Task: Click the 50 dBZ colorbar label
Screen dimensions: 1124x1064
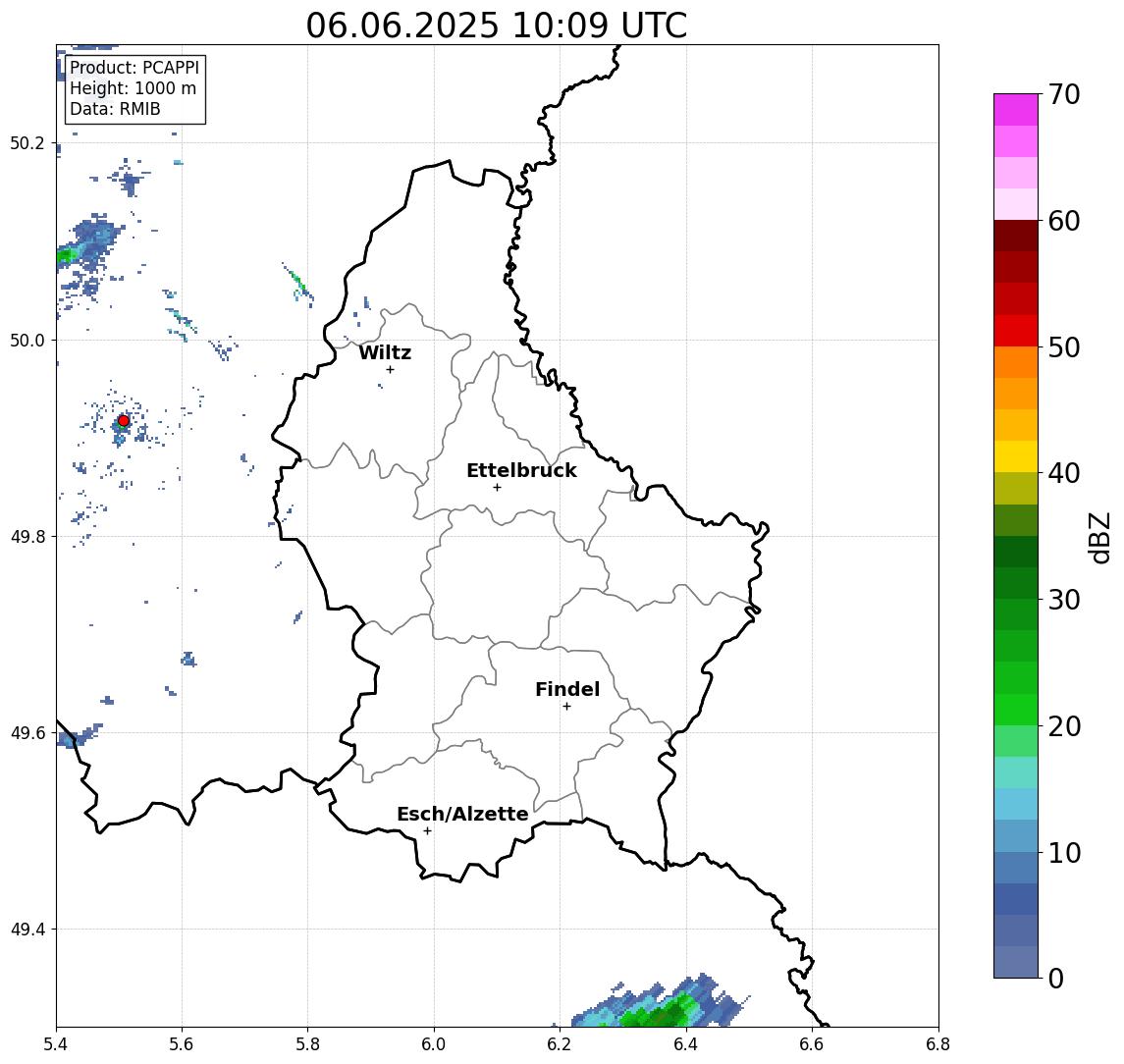Action: tap(1064, 347)
